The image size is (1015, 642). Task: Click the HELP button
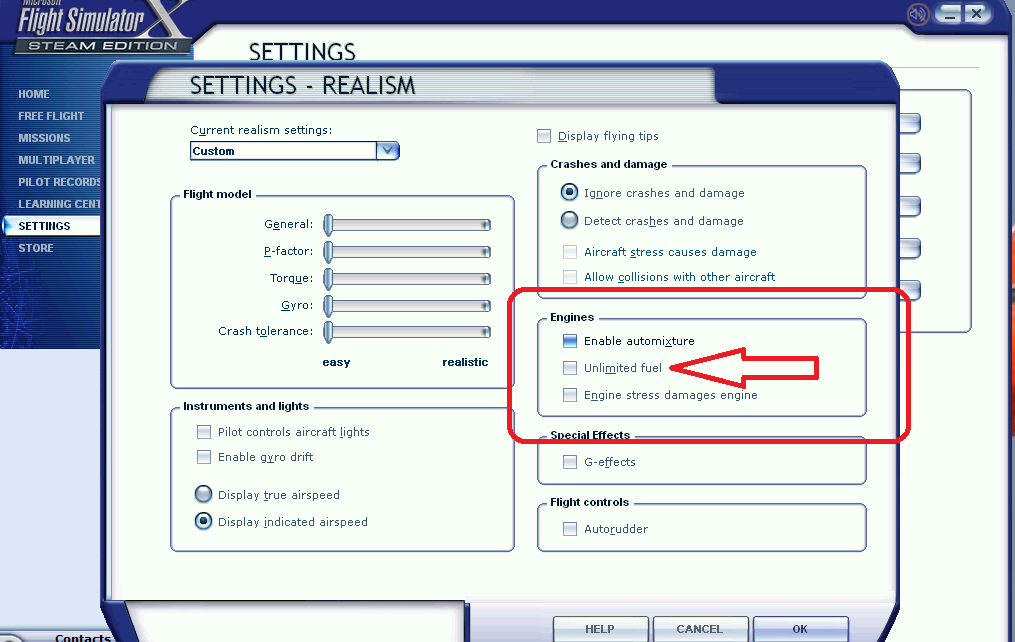(x=600, y=629)
